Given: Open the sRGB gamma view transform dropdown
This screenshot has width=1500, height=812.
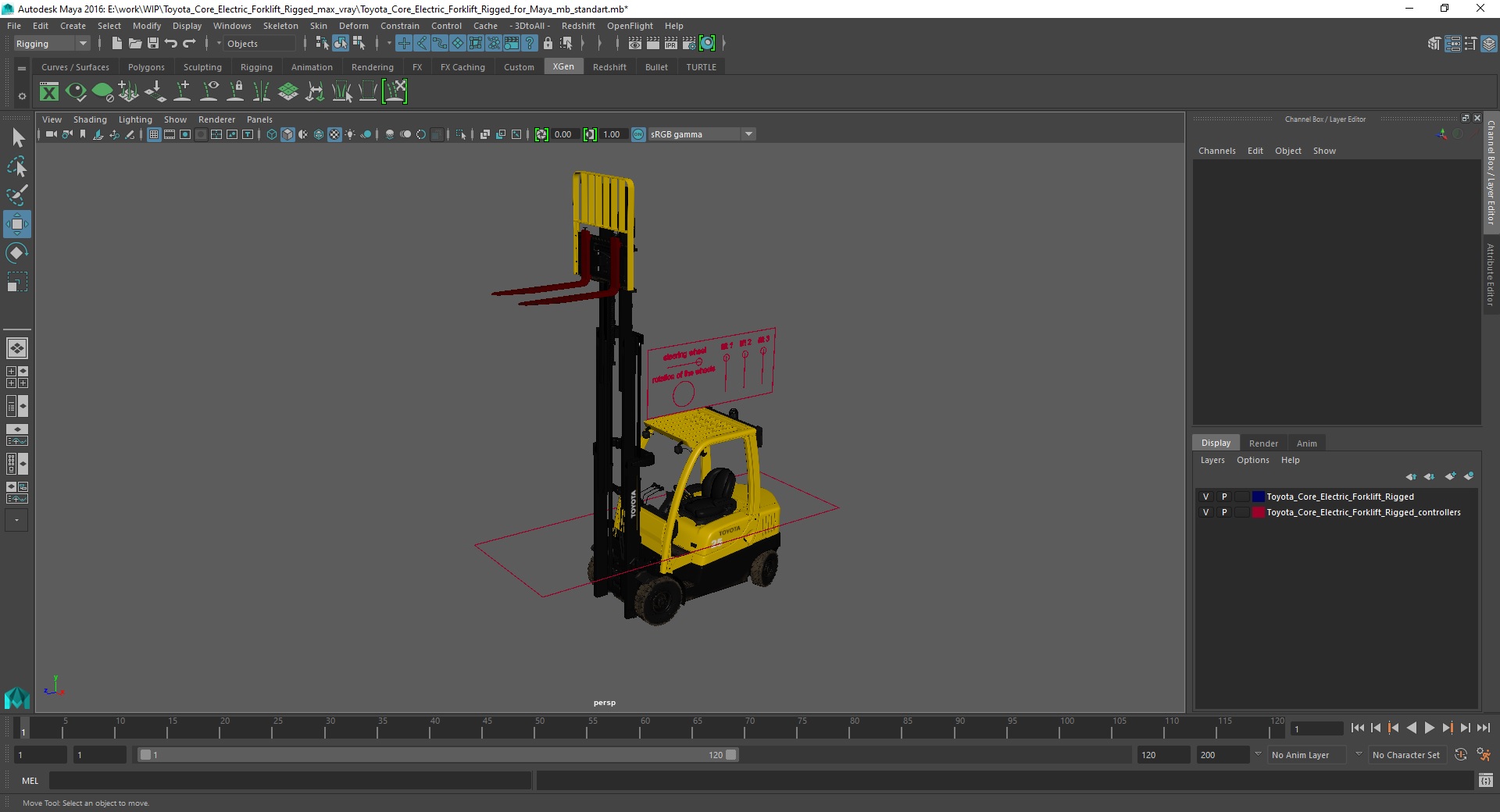Looking at the screenshot, I should tap(702, 134).
